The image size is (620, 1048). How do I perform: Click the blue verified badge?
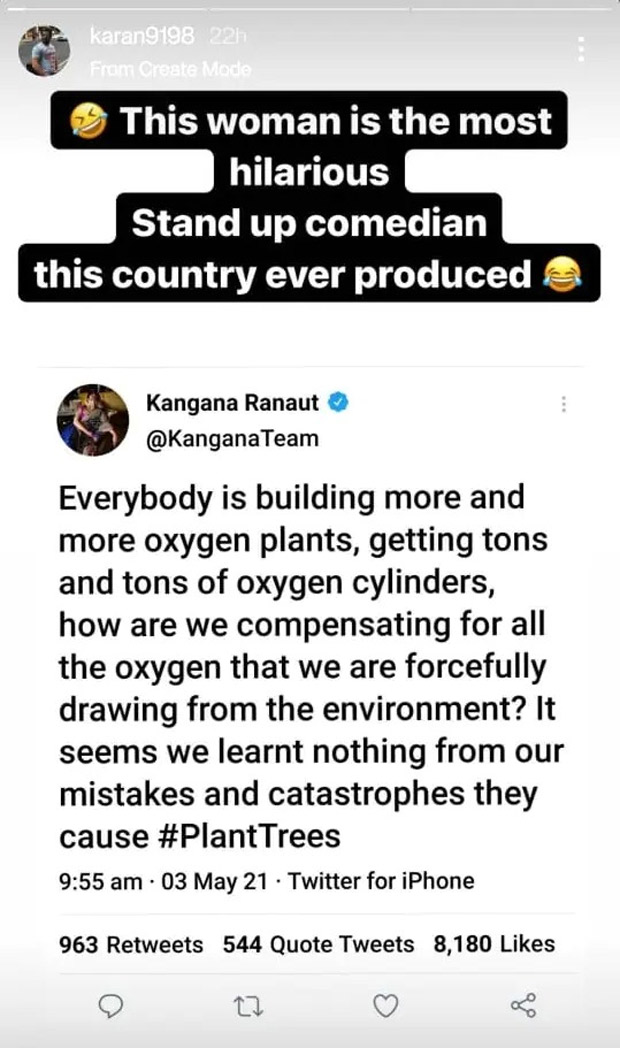[339, 403]
